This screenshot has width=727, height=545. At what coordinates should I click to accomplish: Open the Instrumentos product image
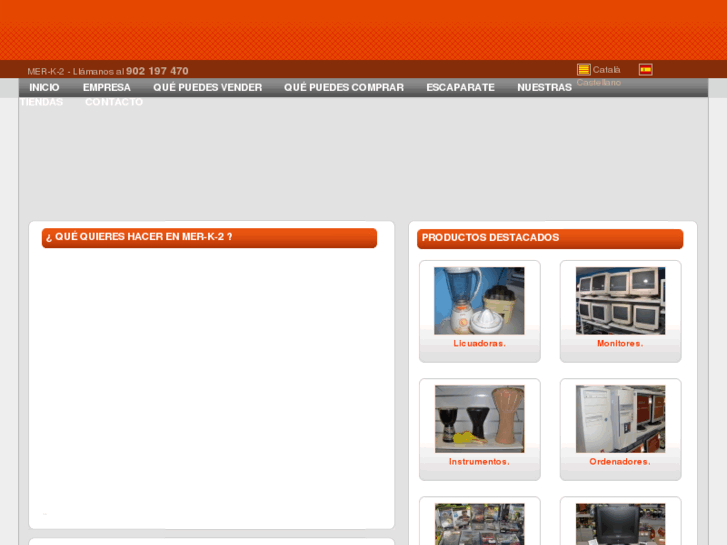tap(479, 419)
